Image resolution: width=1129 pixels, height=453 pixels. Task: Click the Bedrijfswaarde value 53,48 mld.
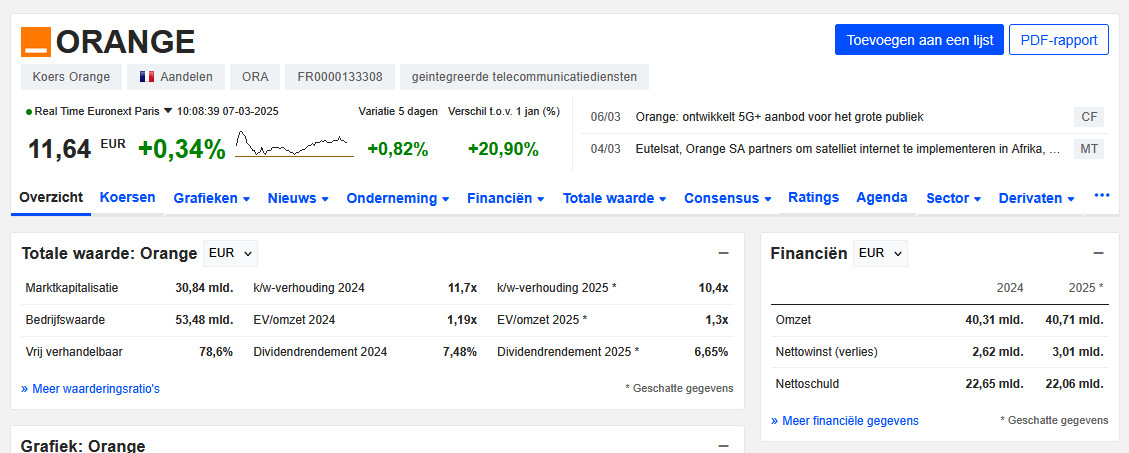click(204, 320)
